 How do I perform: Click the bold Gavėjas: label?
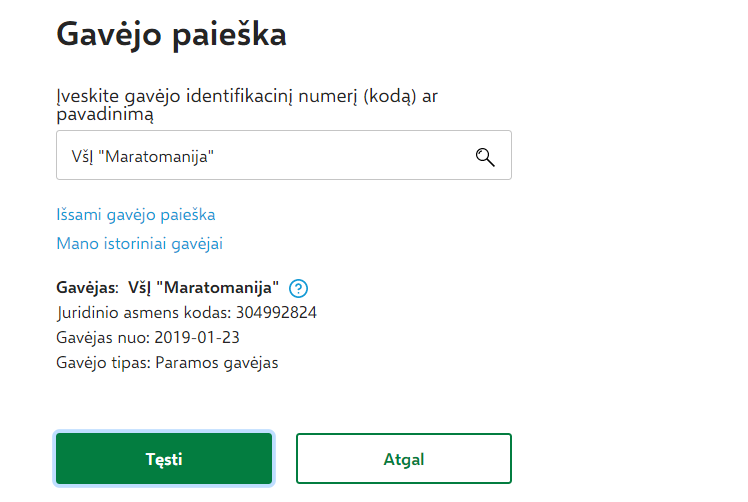tap(87, 288)
